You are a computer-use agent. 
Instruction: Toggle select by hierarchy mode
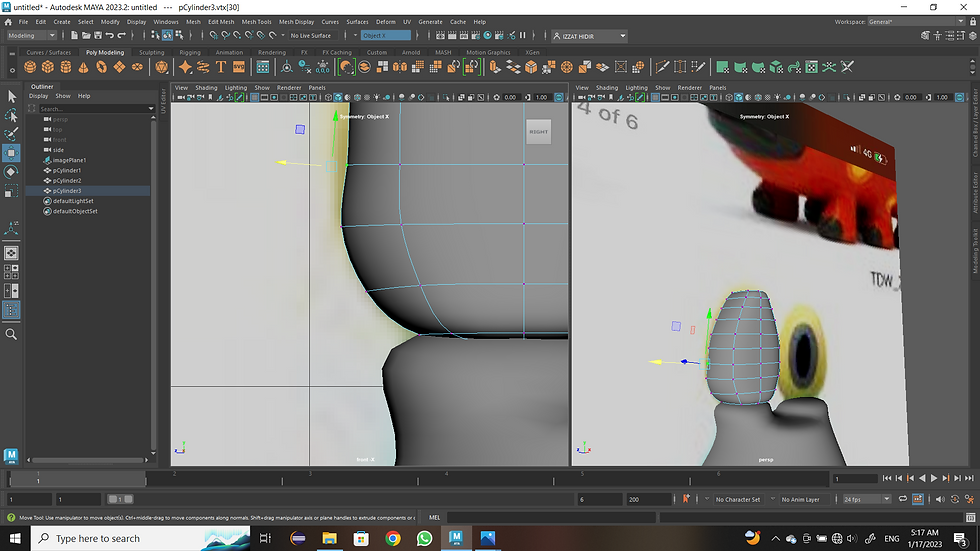(156, 36)
